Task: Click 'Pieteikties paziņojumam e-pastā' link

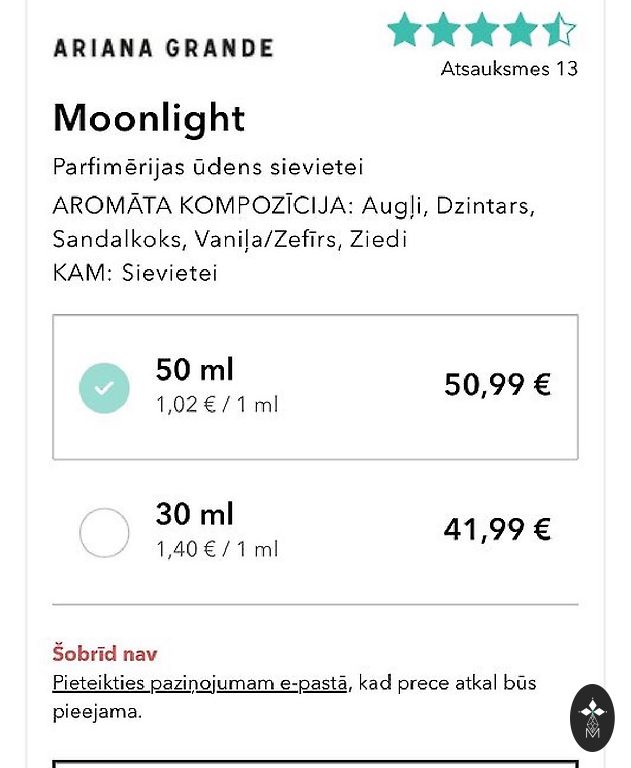Action: 200,683
